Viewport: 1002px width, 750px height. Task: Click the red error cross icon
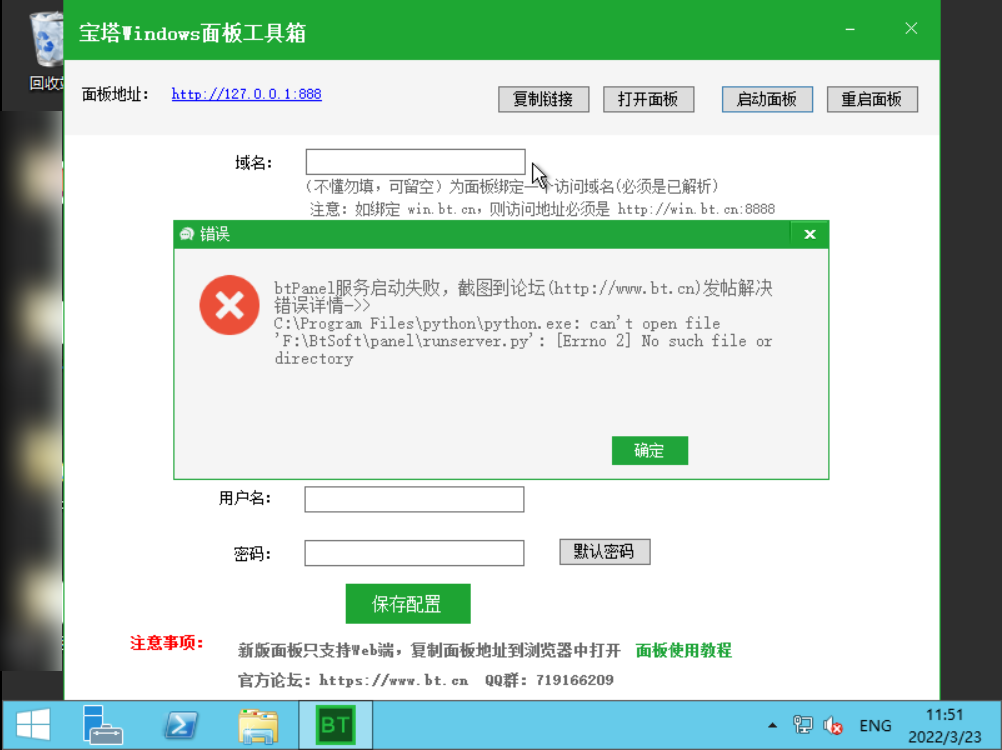click(229, 305)
